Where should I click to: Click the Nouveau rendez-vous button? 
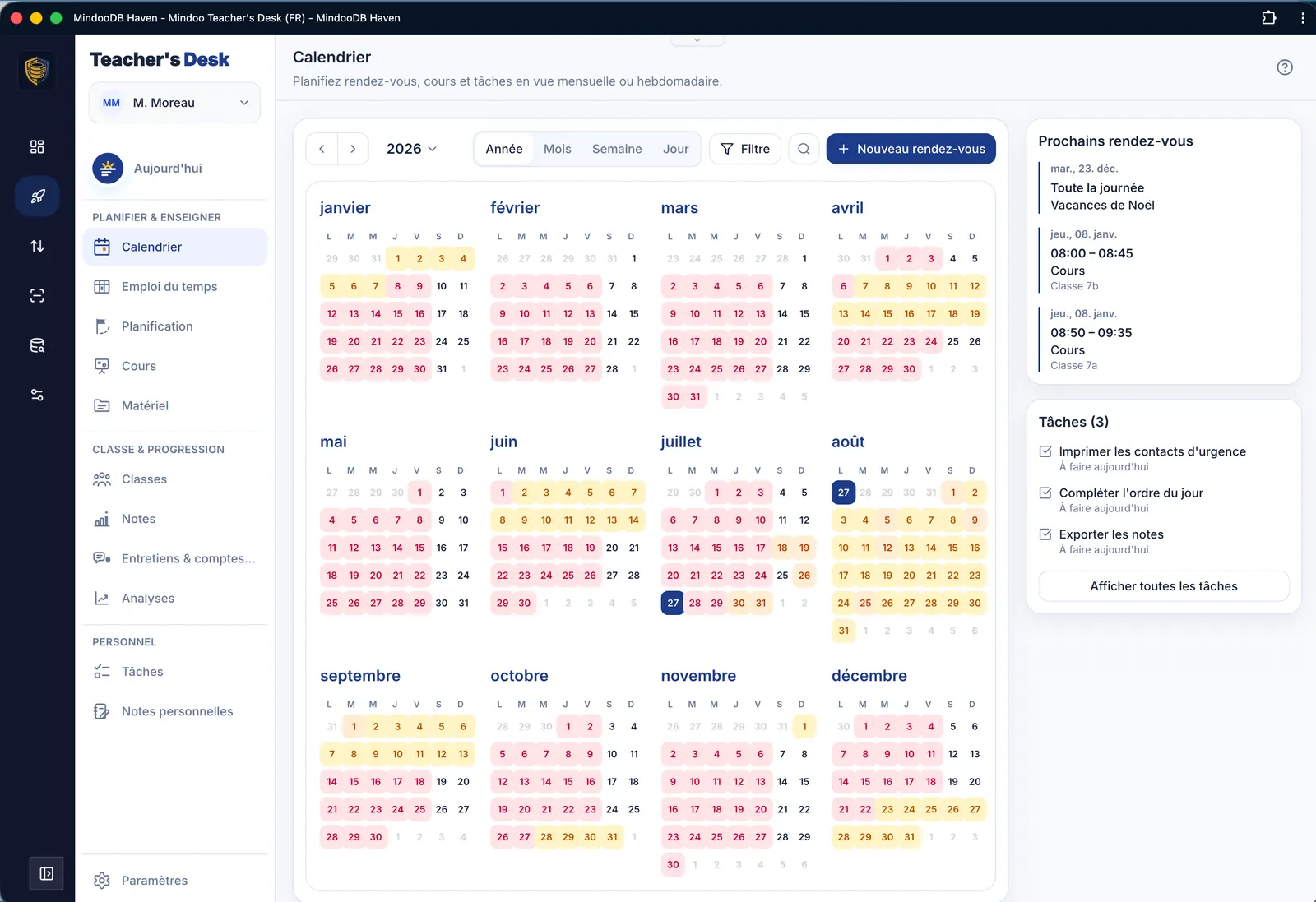coord(911,149)
